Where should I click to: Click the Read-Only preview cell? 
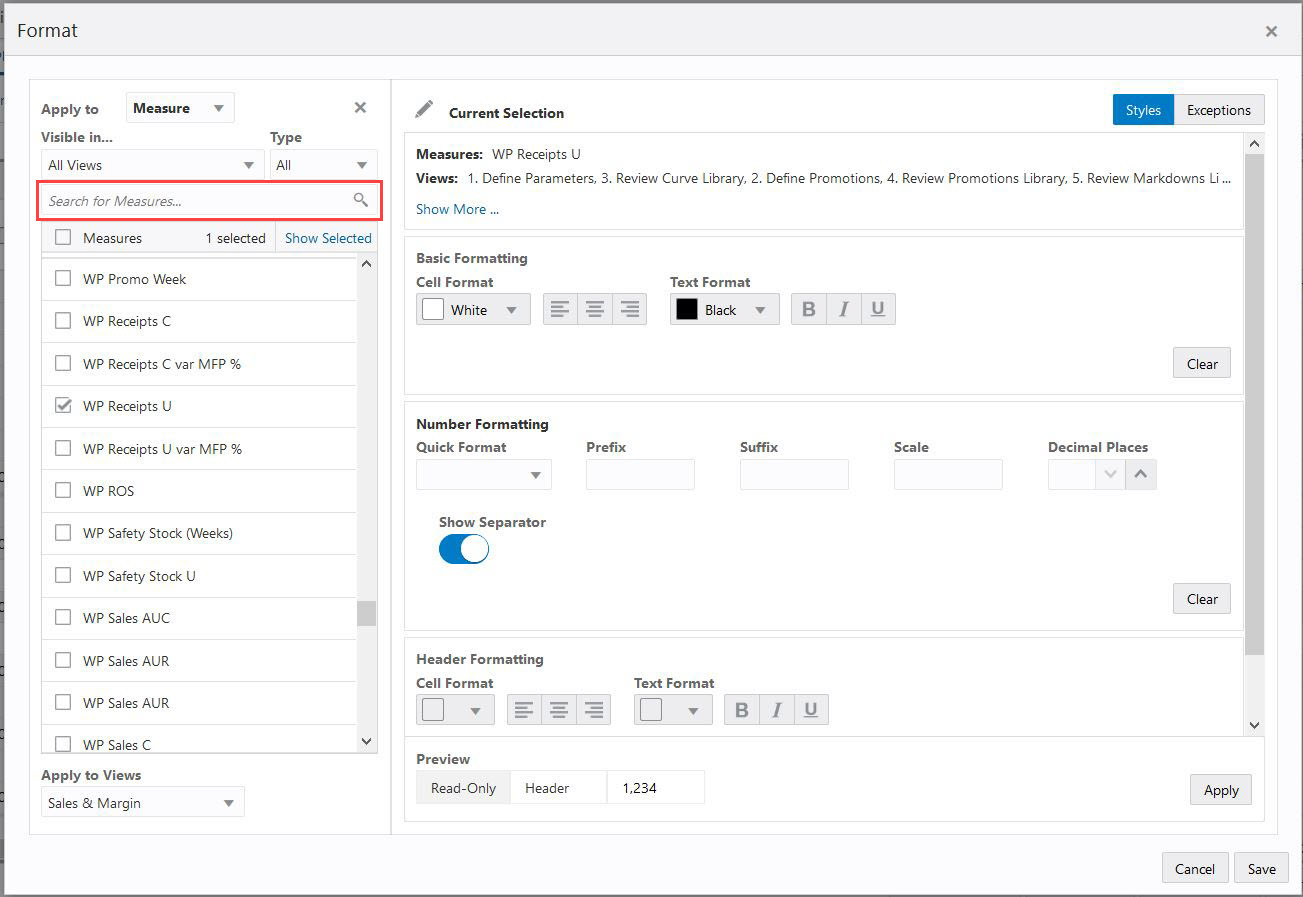click(x=463, y=788)
